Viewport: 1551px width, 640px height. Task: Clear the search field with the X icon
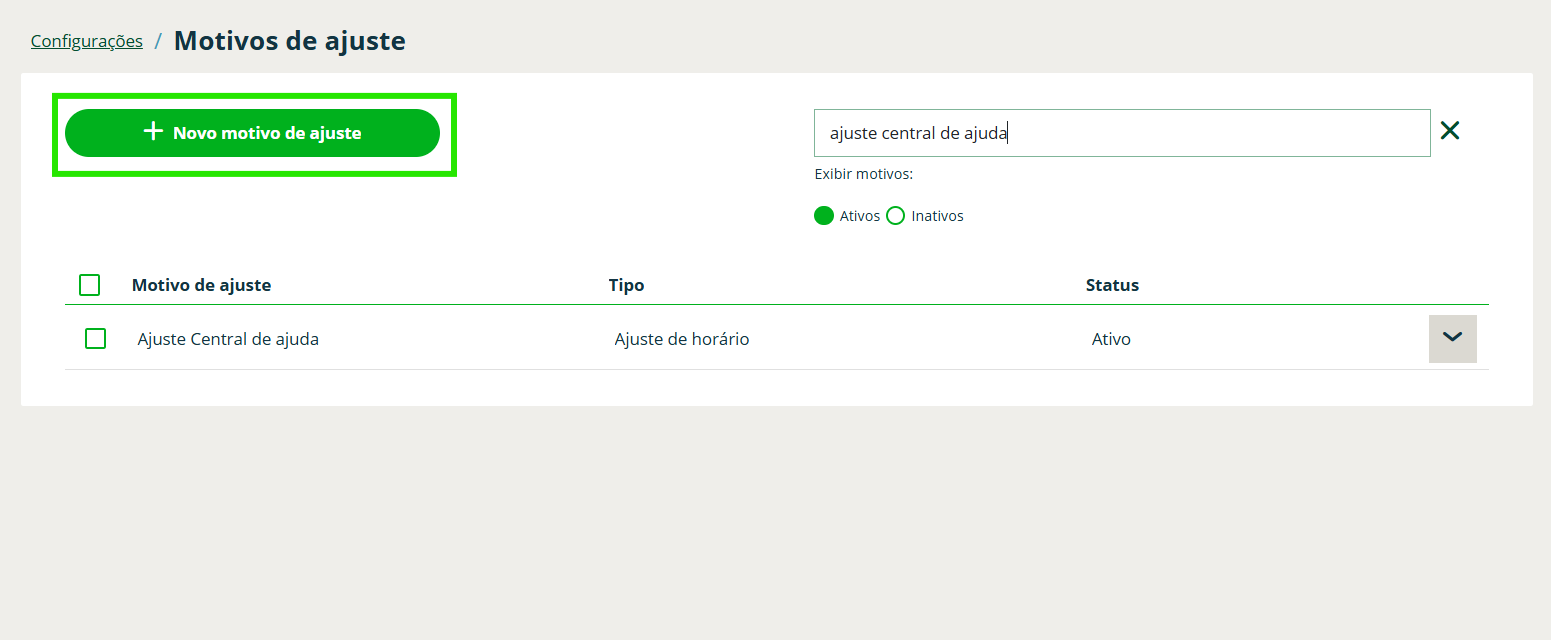pyautogui.click(x=1449, y=131)
